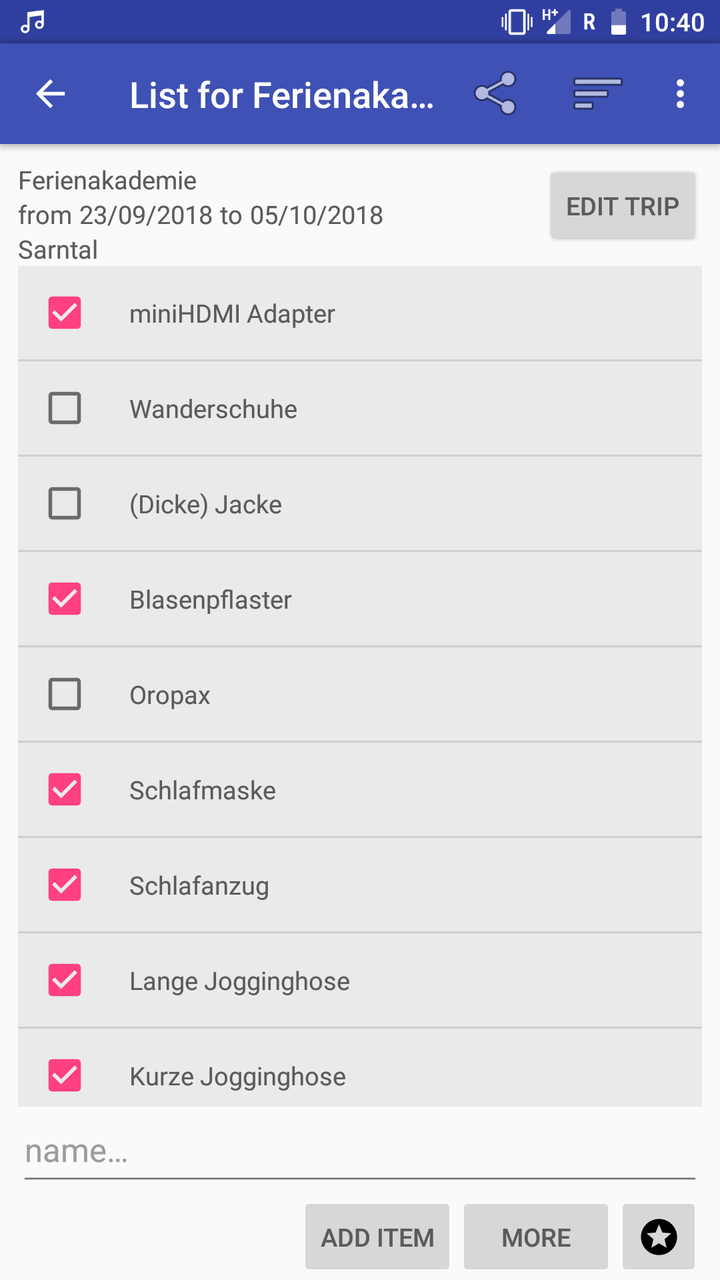This screenshot has height=1280, width=720.
Task: Uncheck the miniHDMI Adapter checkbox
Action: pos(65,313)
